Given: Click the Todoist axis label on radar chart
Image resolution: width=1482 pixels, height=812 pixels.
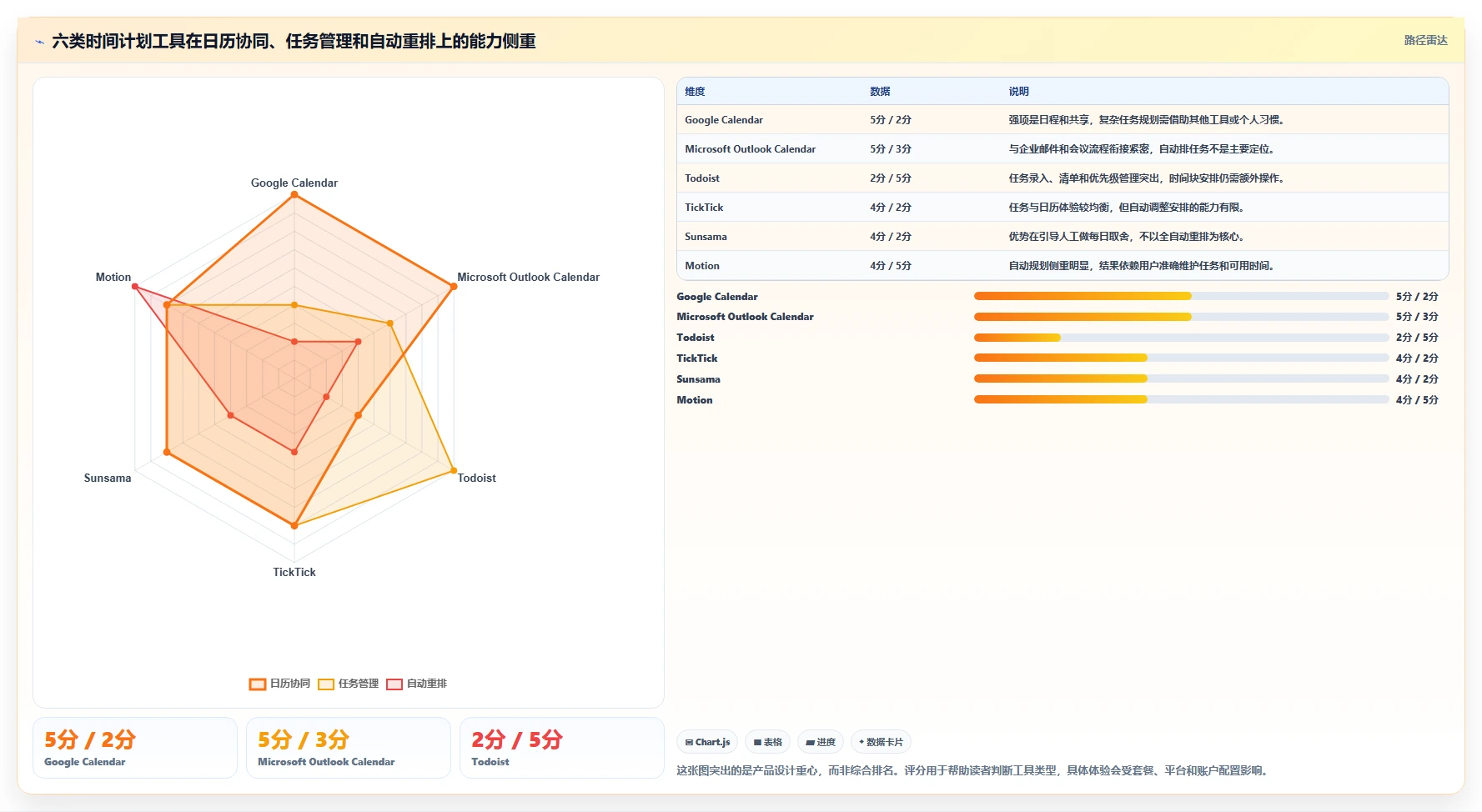Looking at the screenshot, I should pos(476,478).
